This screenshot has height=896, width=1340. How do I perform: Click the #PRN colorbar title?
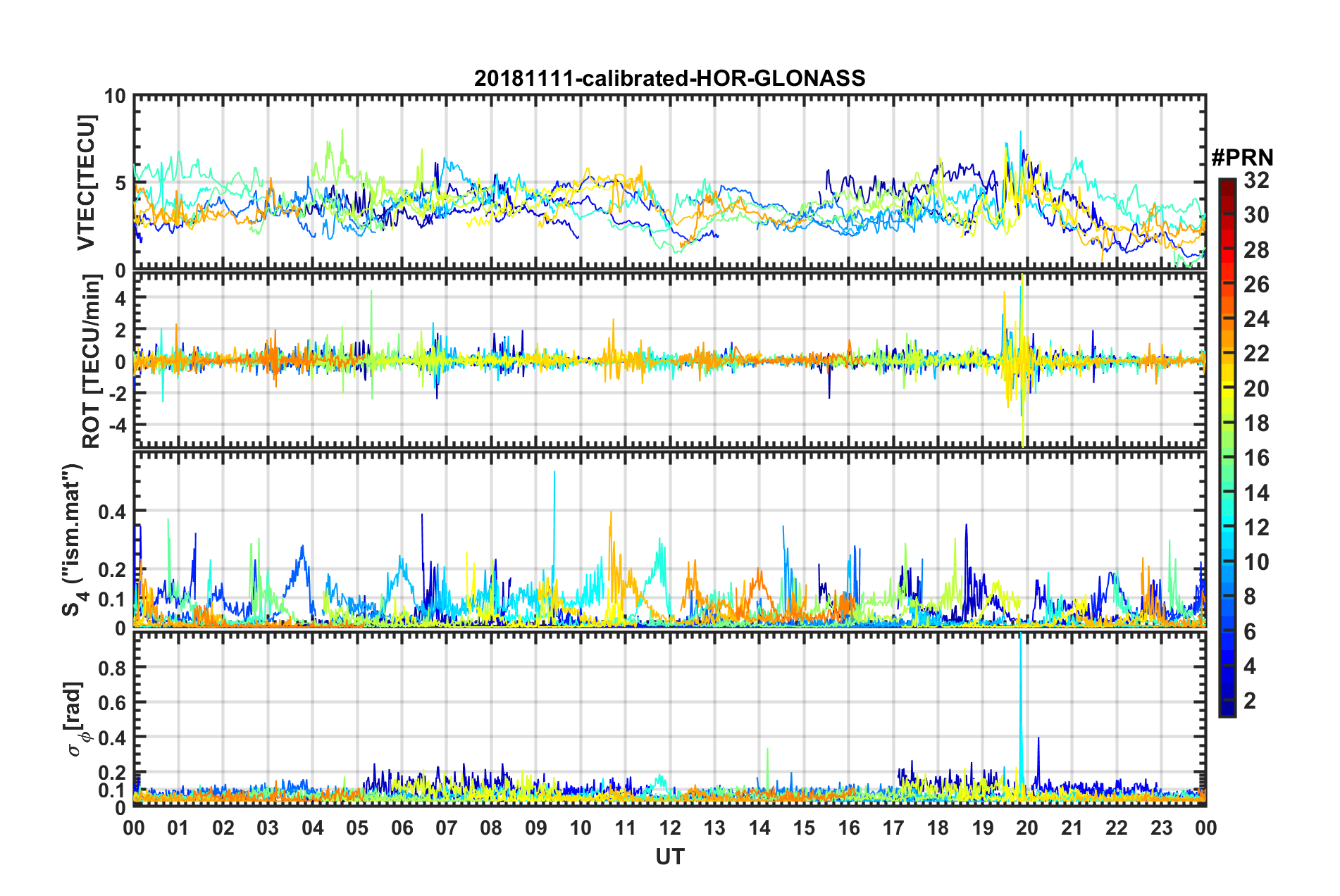coord(1242,157)
